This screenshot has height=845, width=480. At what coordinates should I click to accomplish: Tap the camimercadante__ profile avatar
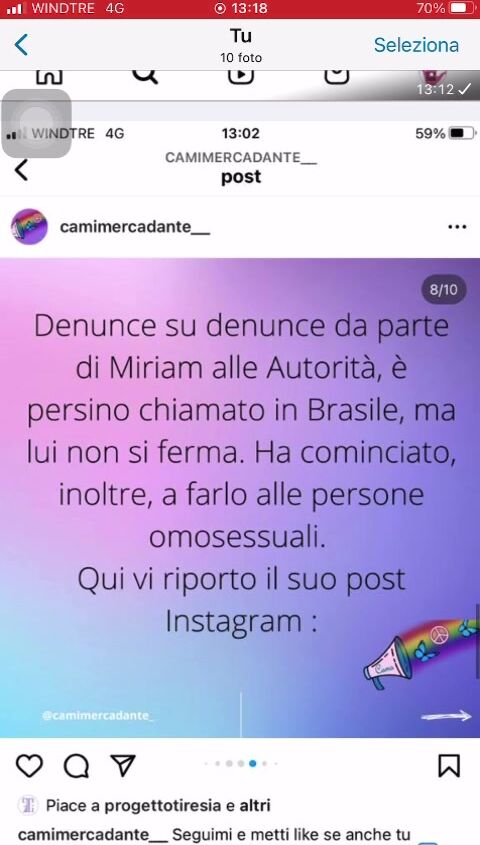click(29, 227)
